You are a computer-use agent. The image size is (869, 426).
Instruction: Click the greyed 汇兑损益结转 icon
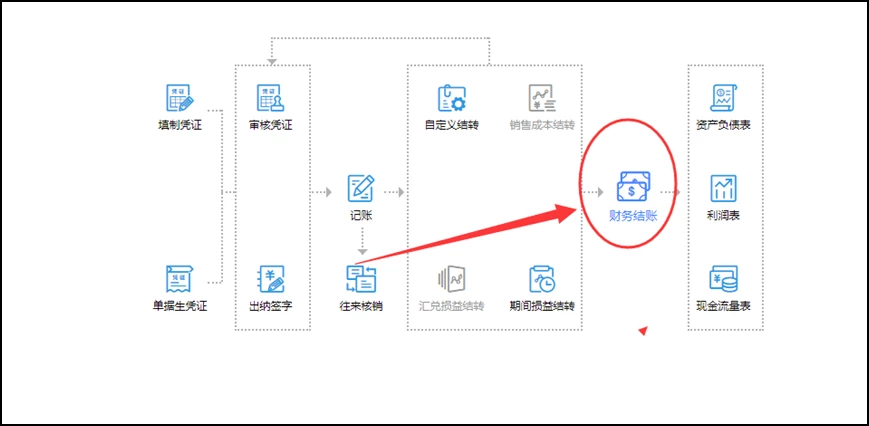(452, 279)
